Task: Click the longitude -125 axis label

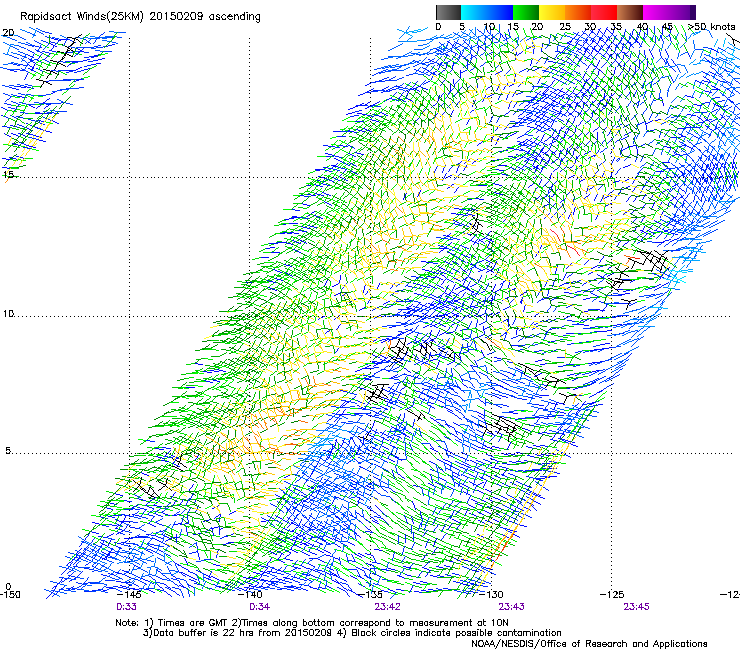Action: [x=612, y=594]
